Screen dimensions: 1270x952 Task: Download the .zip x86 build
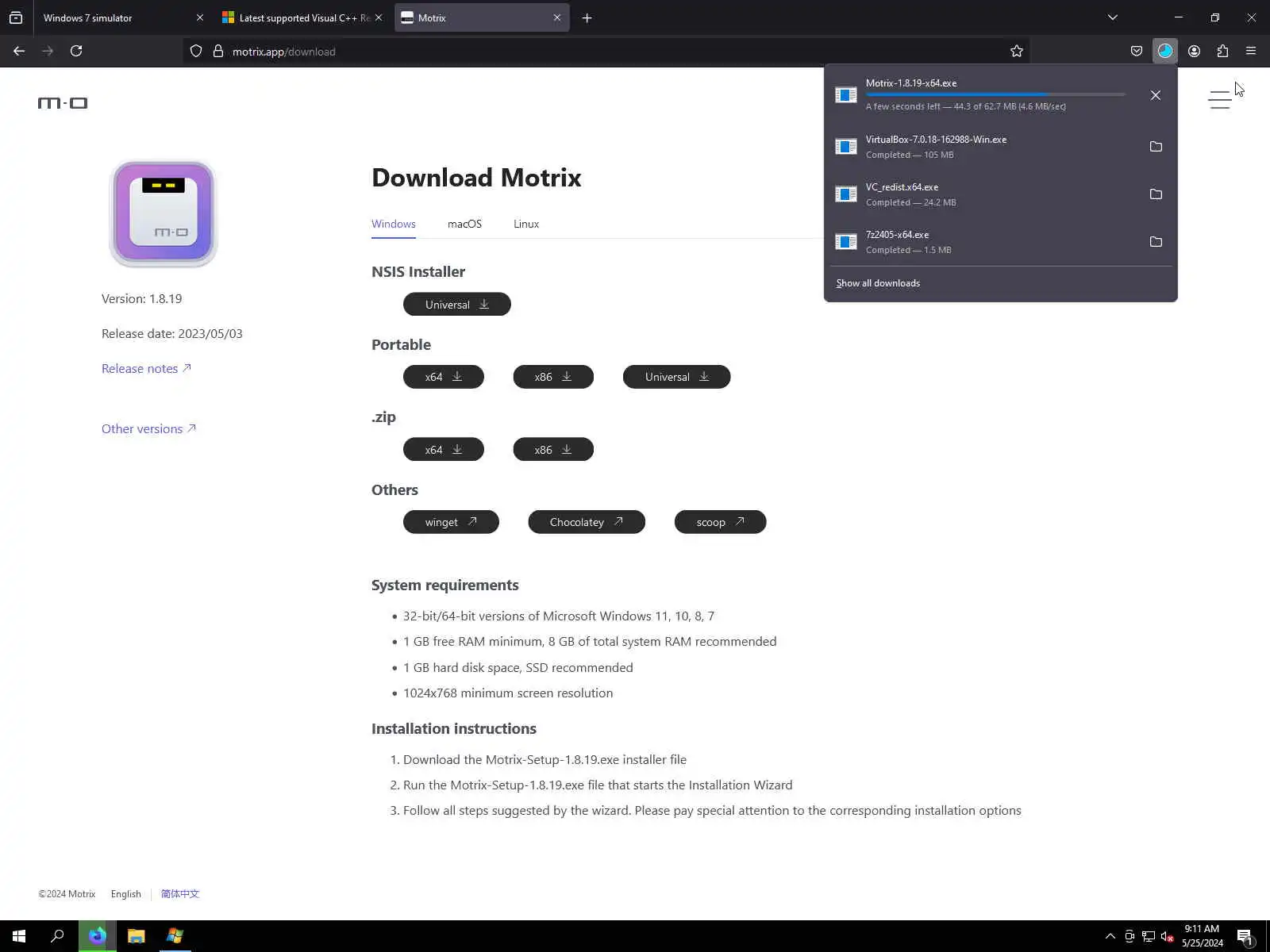click(553, 450)
